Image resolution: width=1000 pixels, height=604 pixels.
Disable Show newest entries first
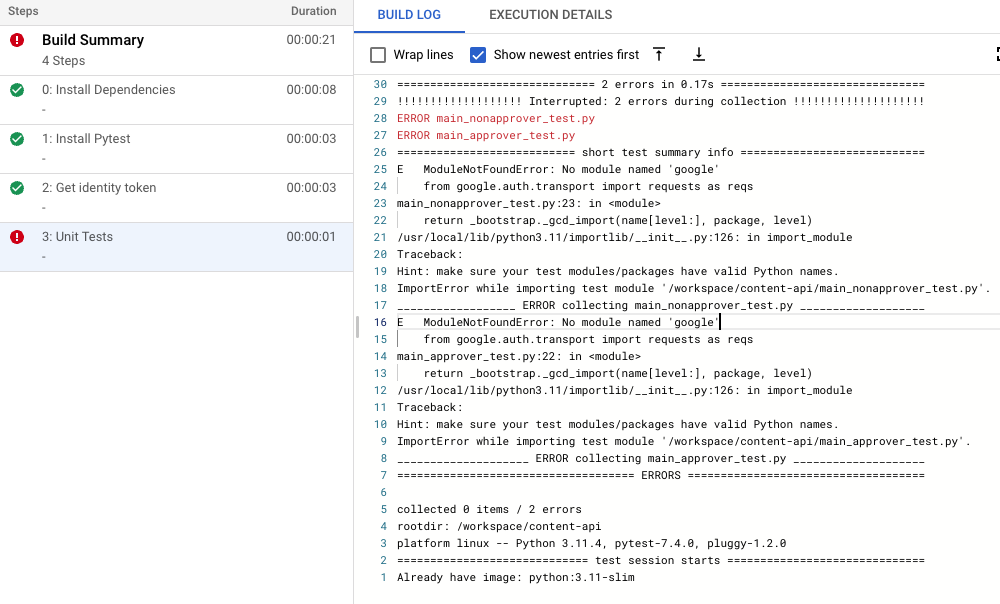pyautogui.click(x=478, y=54)
